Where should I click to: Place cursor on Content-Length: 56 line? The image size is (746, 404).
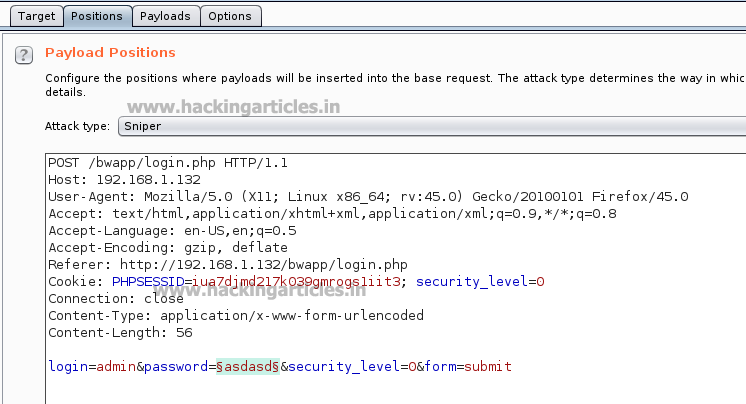120,332
